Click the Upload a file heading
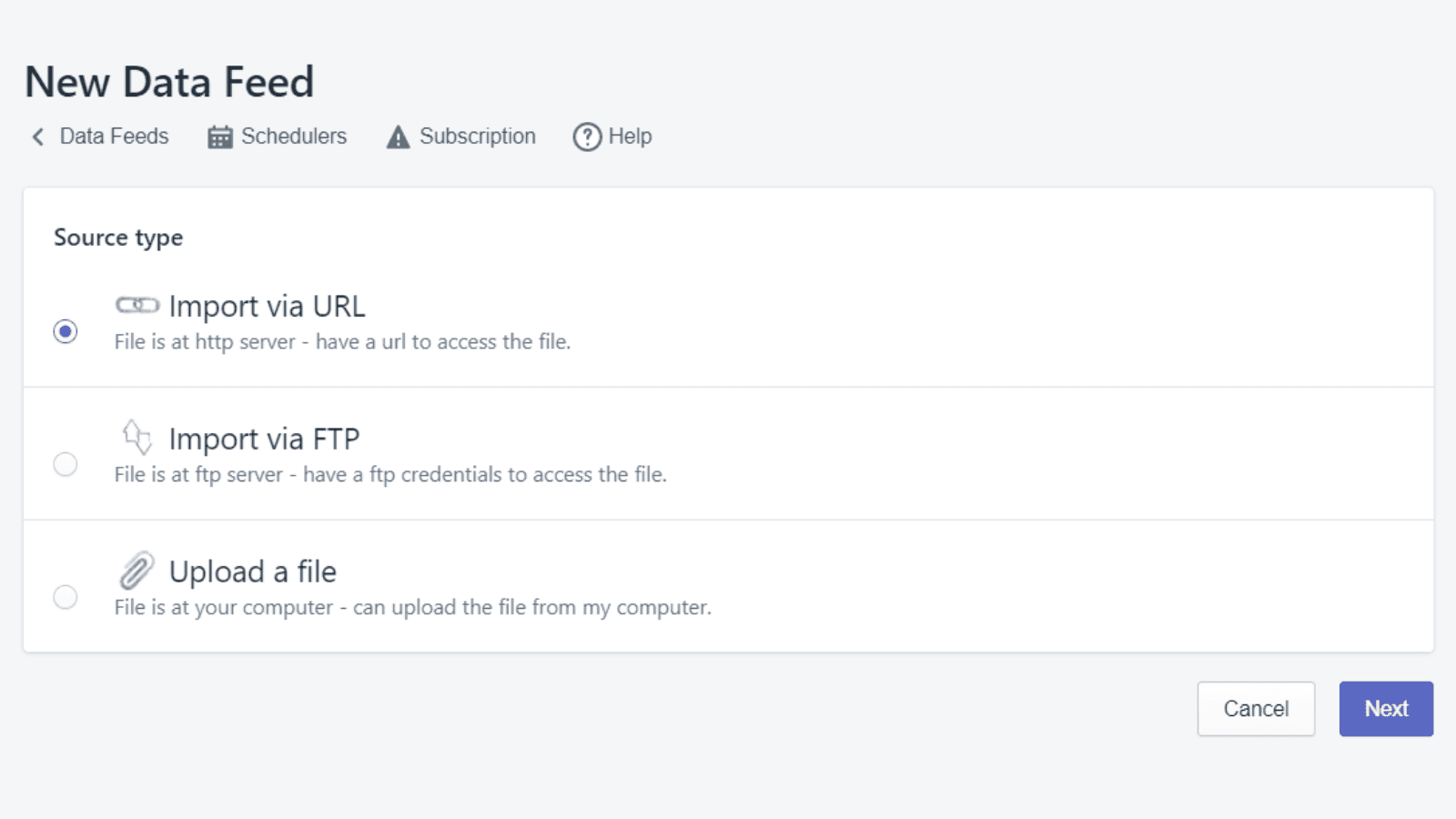The image size is (1456, 819). (252, 572)
